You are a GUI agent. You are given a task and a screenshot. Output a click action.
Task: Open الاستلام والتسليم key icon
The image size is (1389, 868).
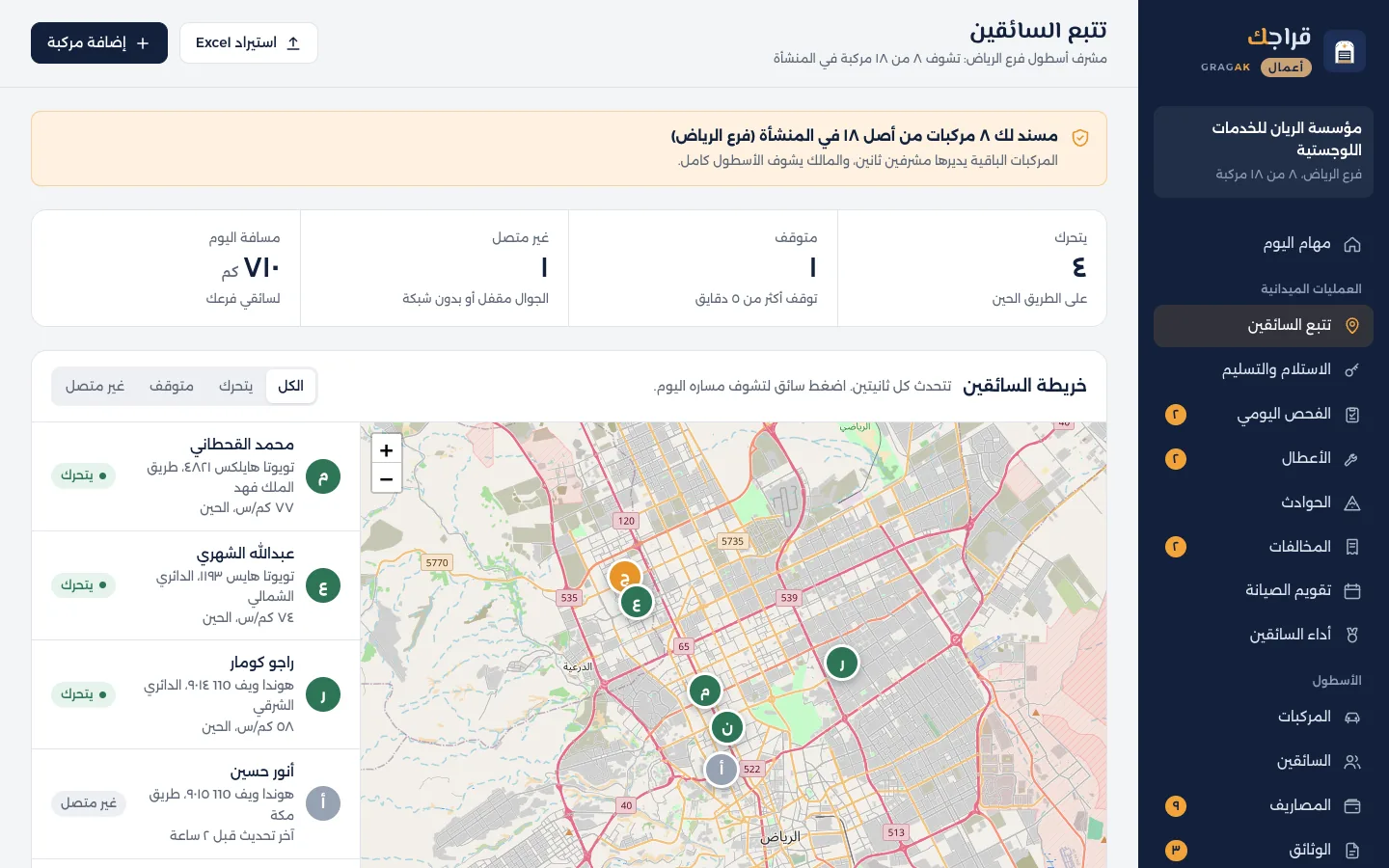click(x=1352, y=370)
